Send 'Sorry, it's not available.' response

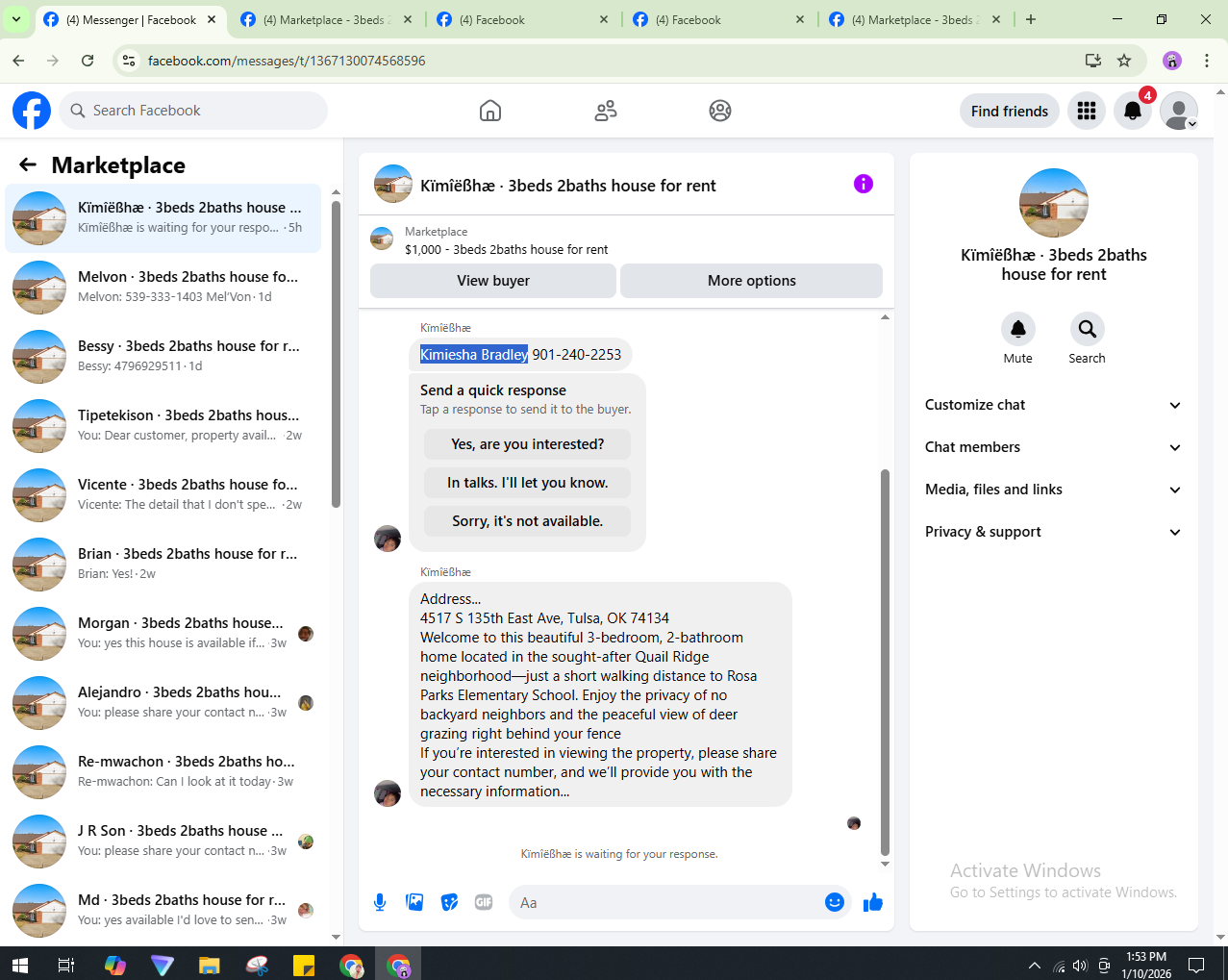528,521
